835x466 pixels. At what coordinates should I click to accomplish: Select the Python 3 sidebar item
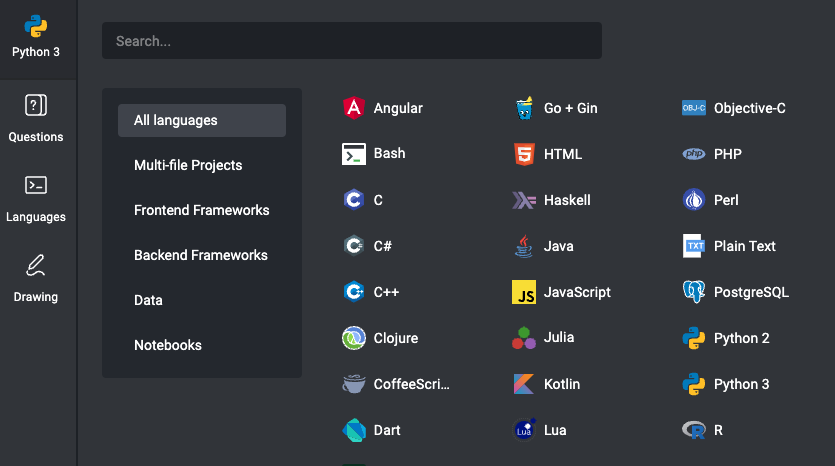[36, 38]
